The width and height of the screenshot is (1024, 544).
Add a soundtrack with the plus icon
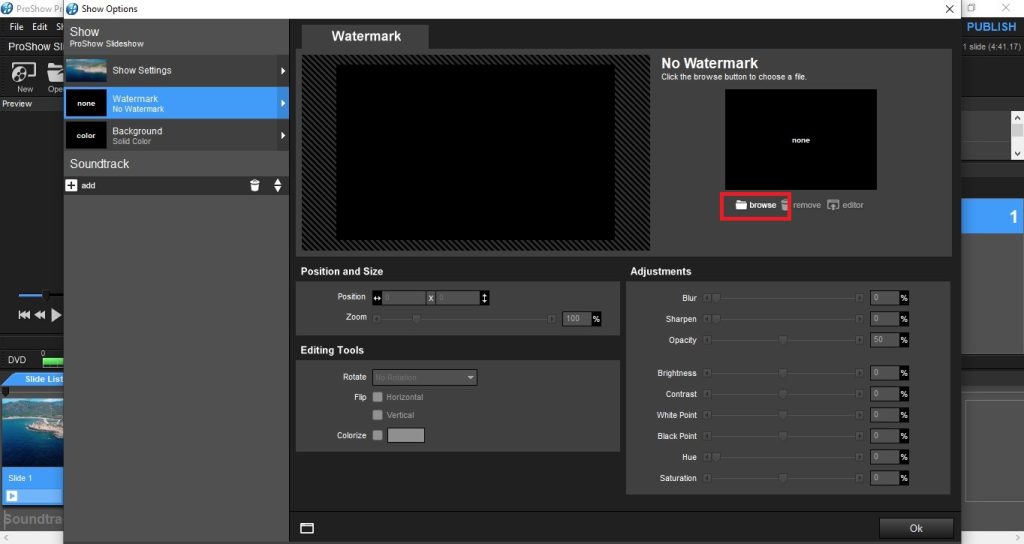point(71,185)
